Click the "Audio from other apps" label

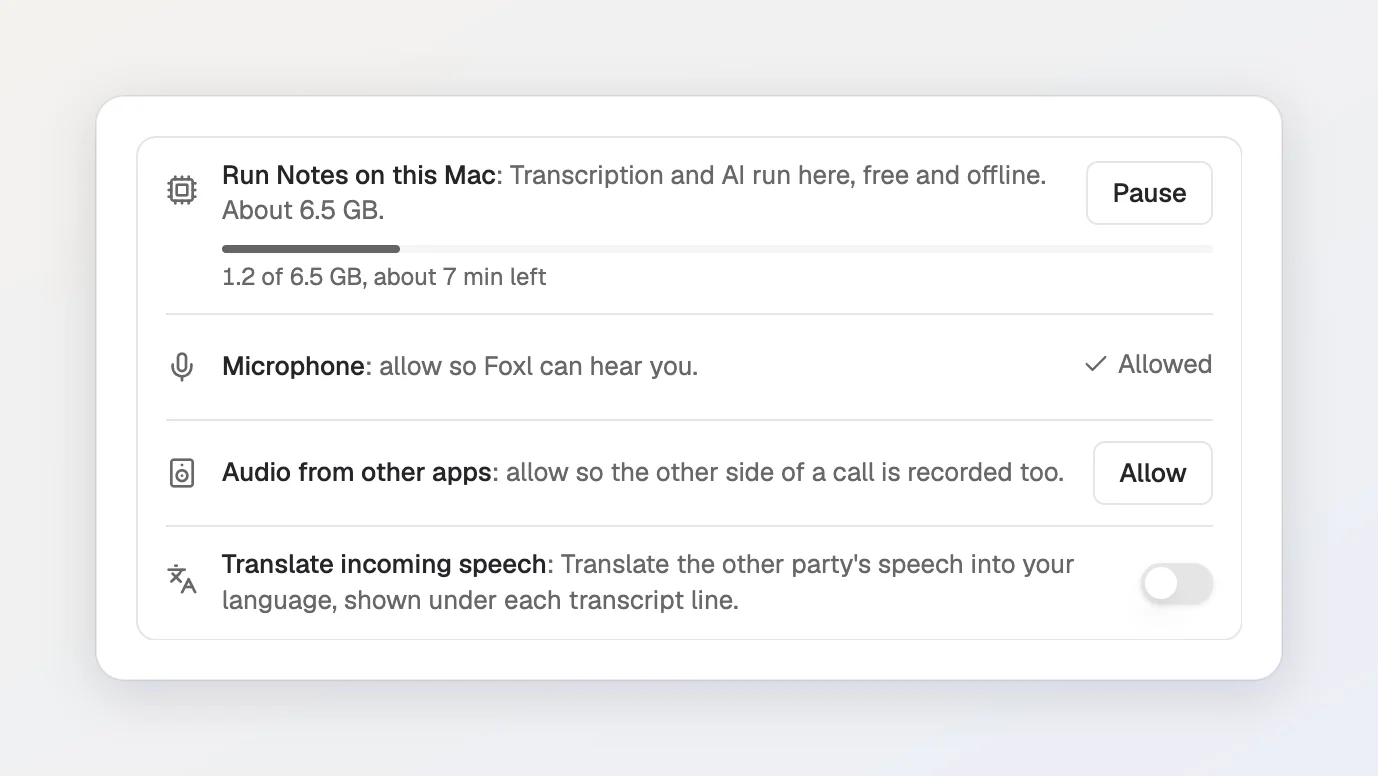click(357, 472)
